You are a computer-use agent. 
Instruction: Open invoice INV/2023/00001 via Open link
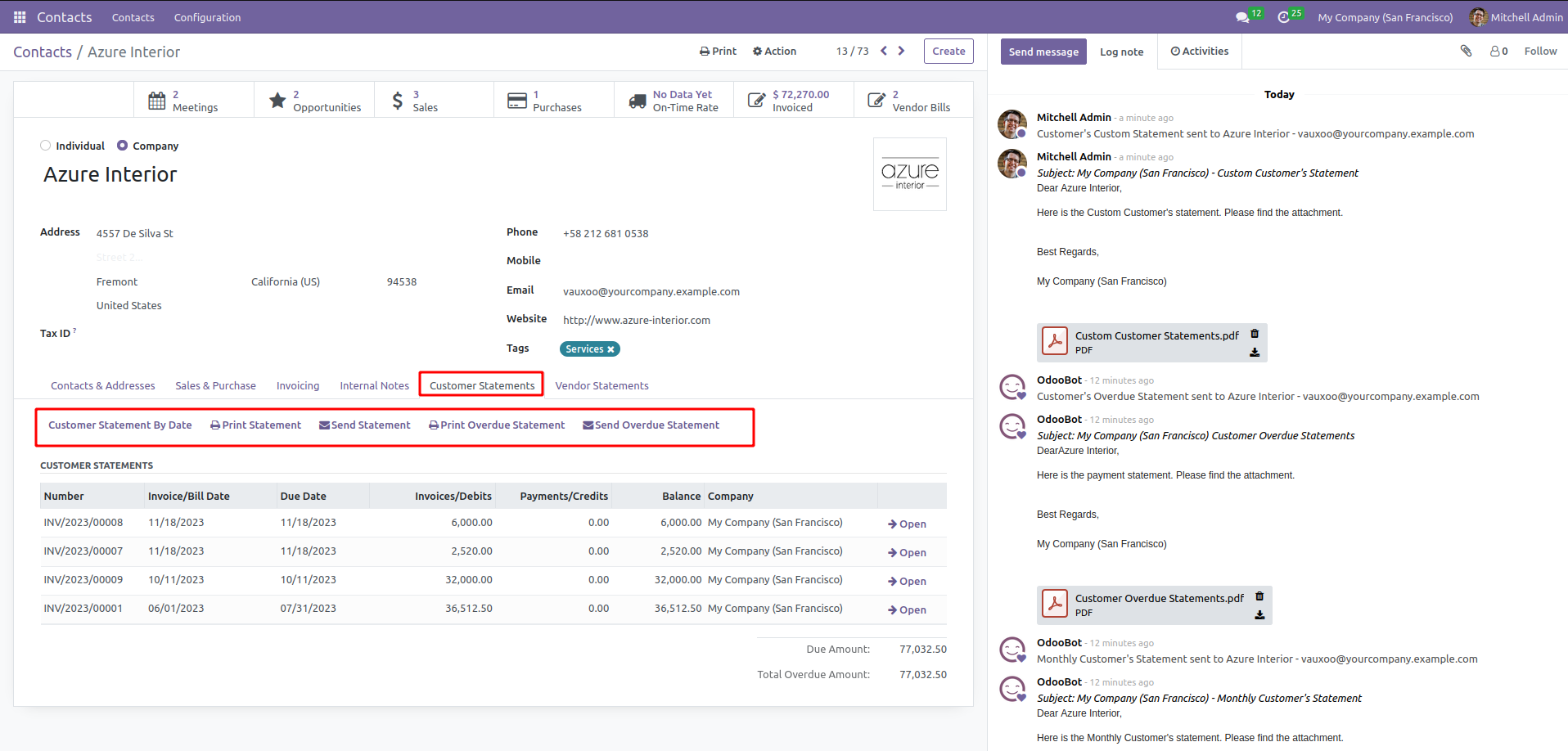click(x=908, y=609)
